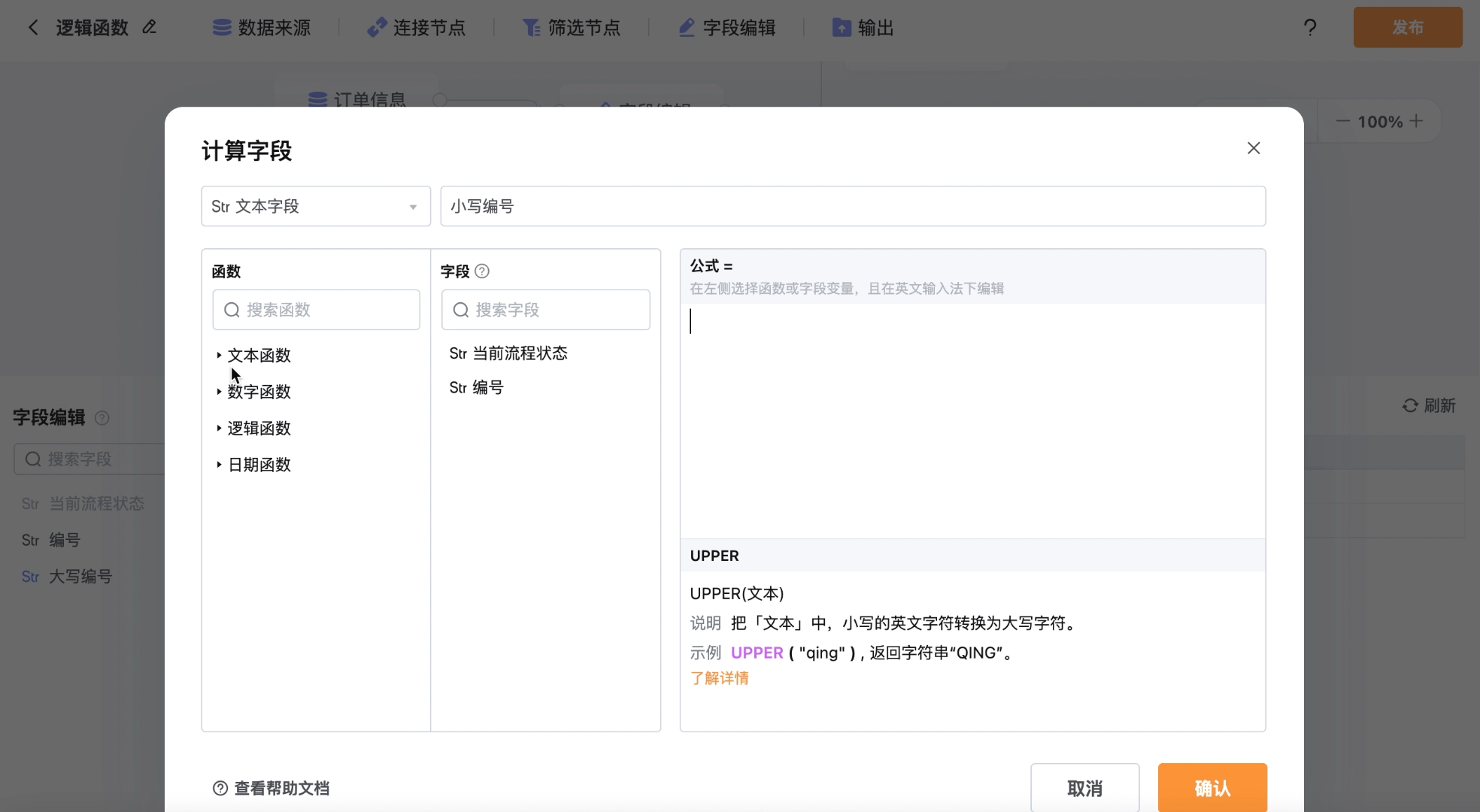Click the 确认 button
The width and height of the screenshot is (1480, 812).
coord(1212,788)
